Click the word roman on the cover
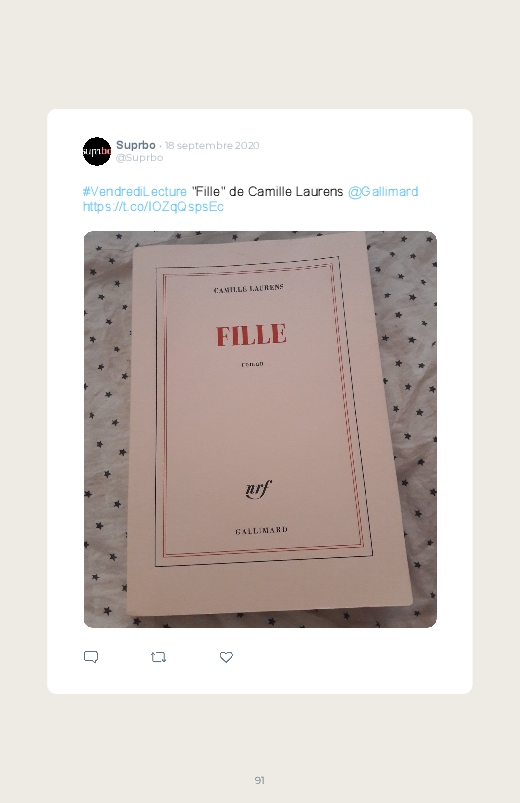 tap(252, 364)
